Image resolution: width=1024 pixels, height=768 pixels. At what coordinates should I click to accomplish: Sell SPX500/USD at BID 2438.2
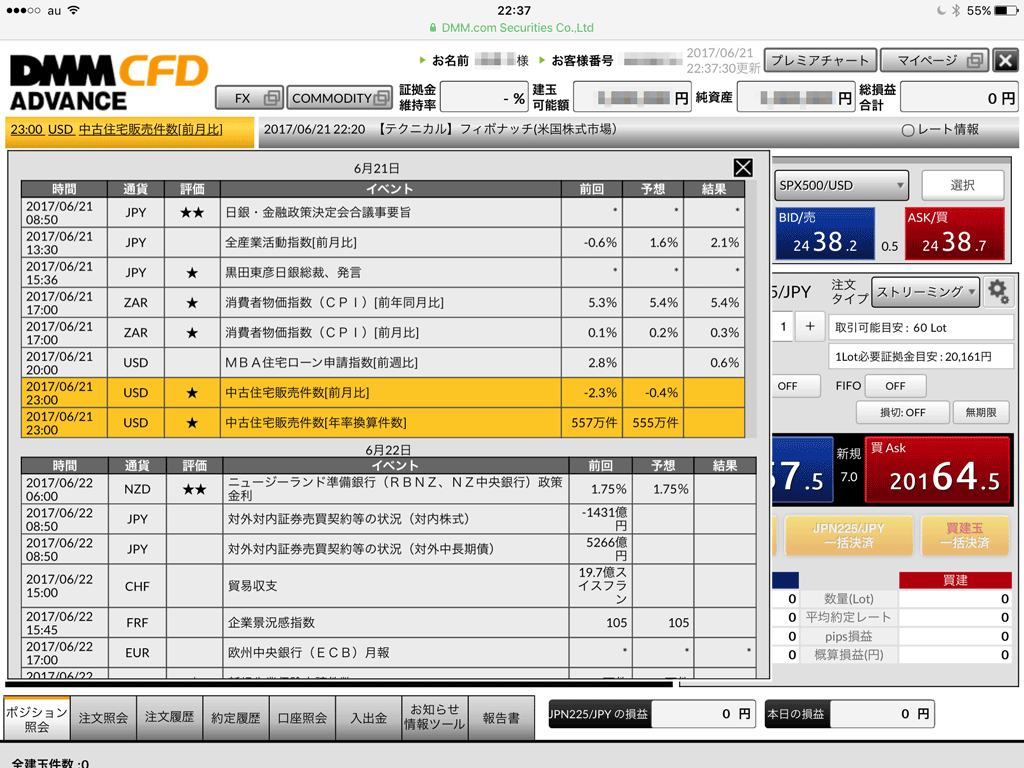click(825, 234)
